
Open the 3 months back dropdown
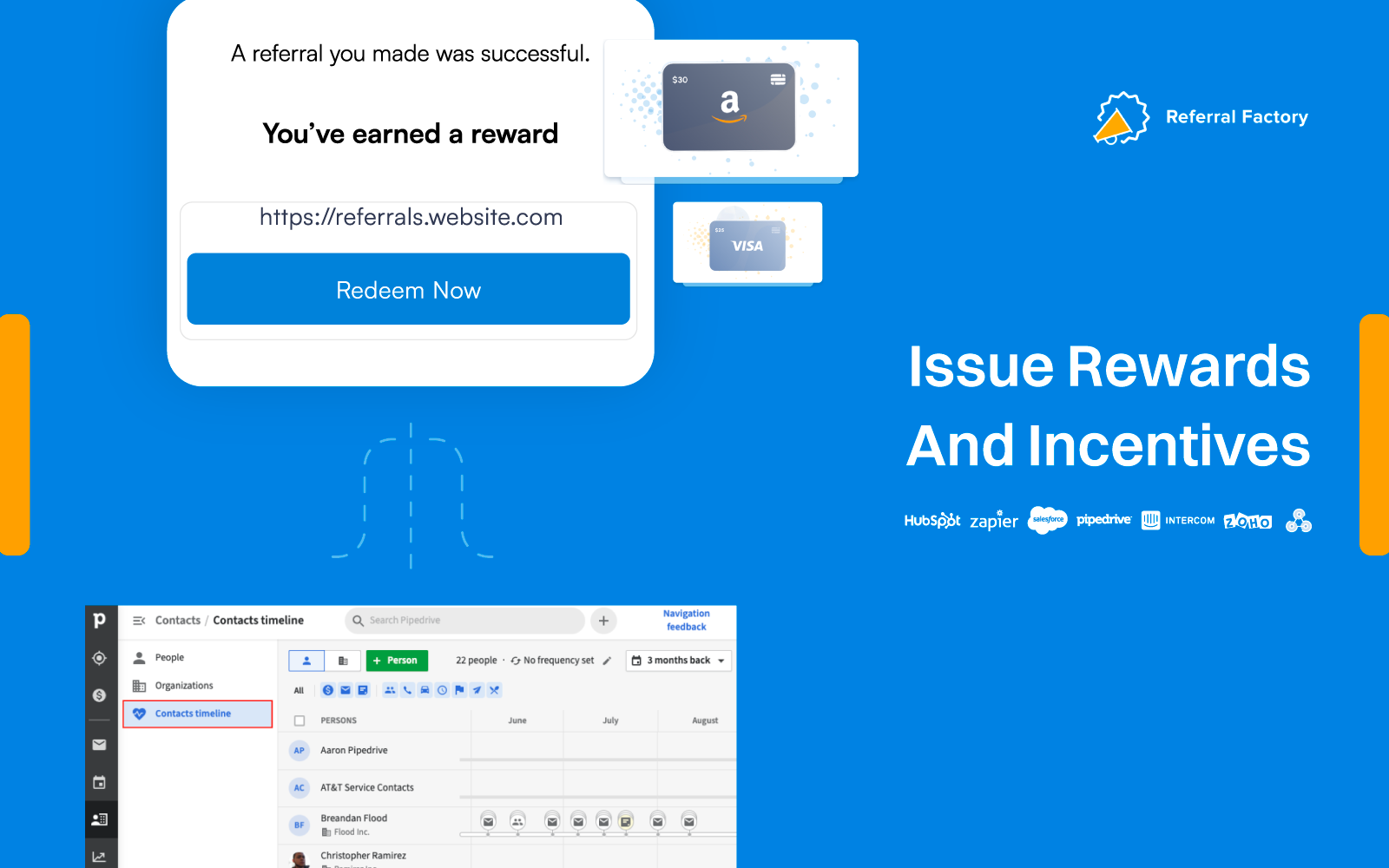click(x=679, y=661)
